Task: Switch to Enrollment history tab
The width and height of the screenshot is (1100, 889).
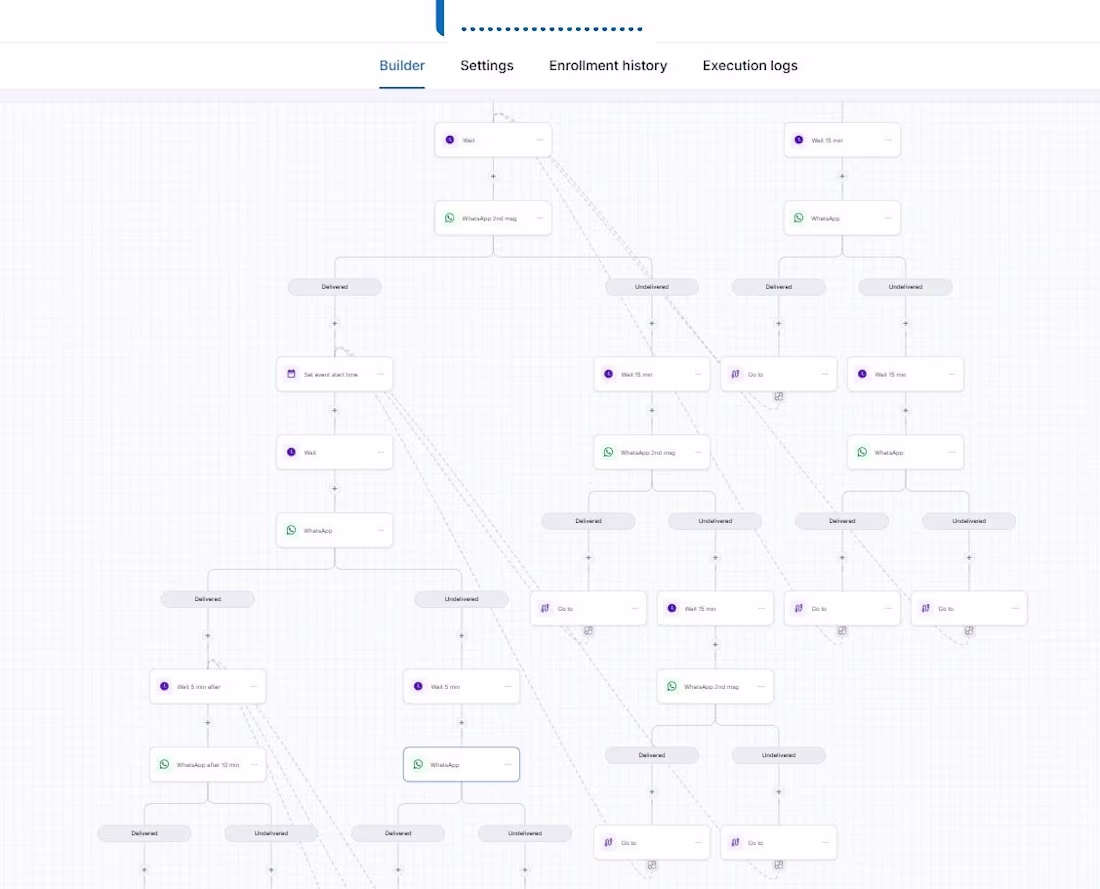Action: (x=608, y=65)
